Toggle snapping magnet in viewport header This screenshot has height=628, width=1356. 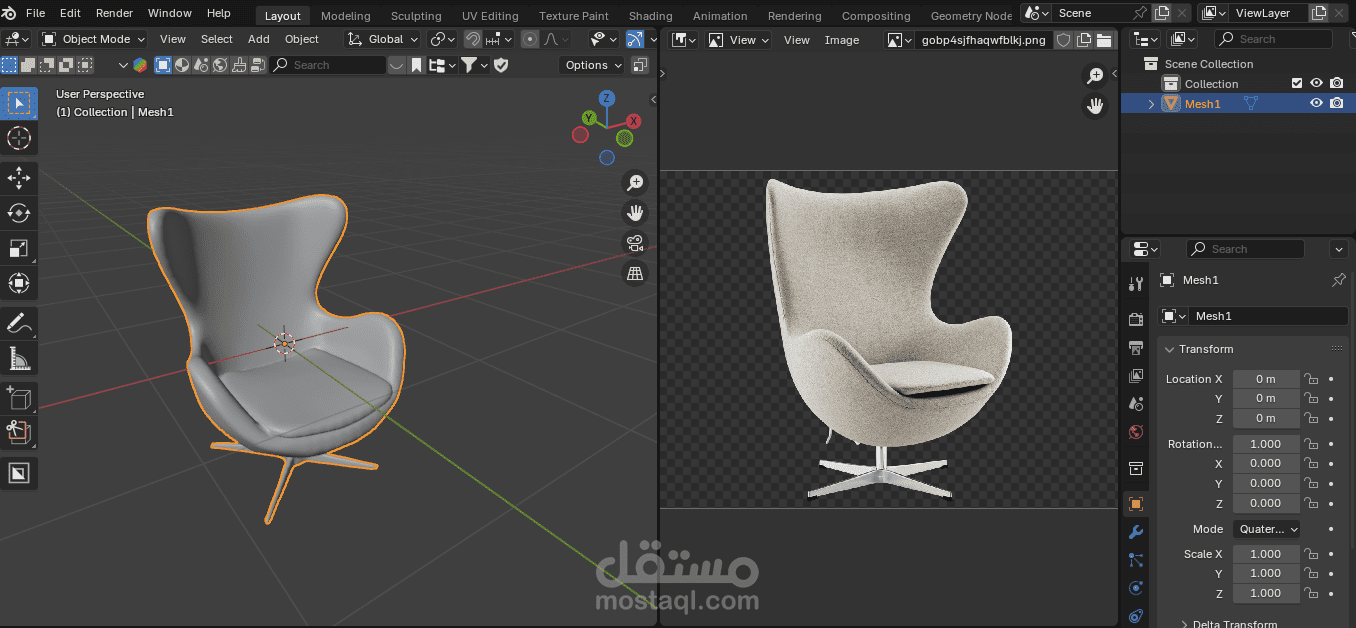click(x=473, y=39)
